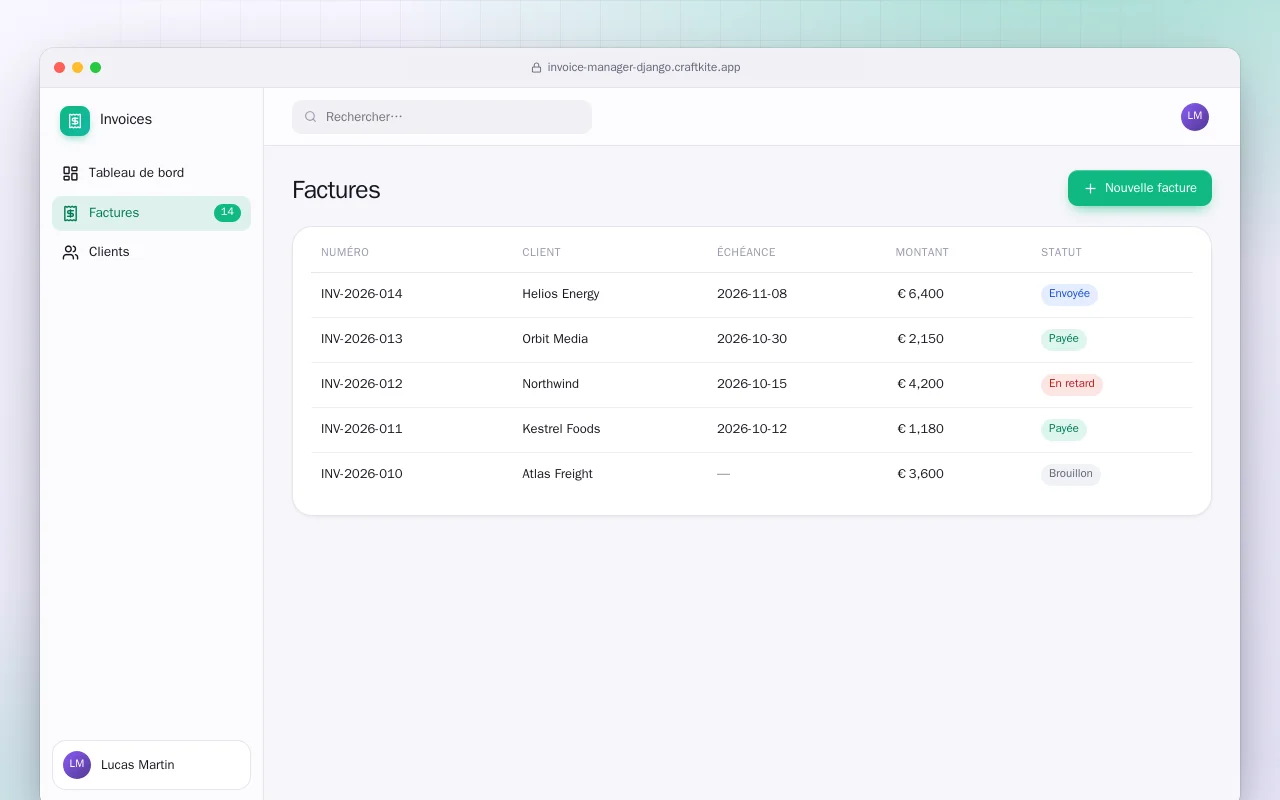Focus the Rechercher search field
The image size is (1280, 800).
point(442,117)
